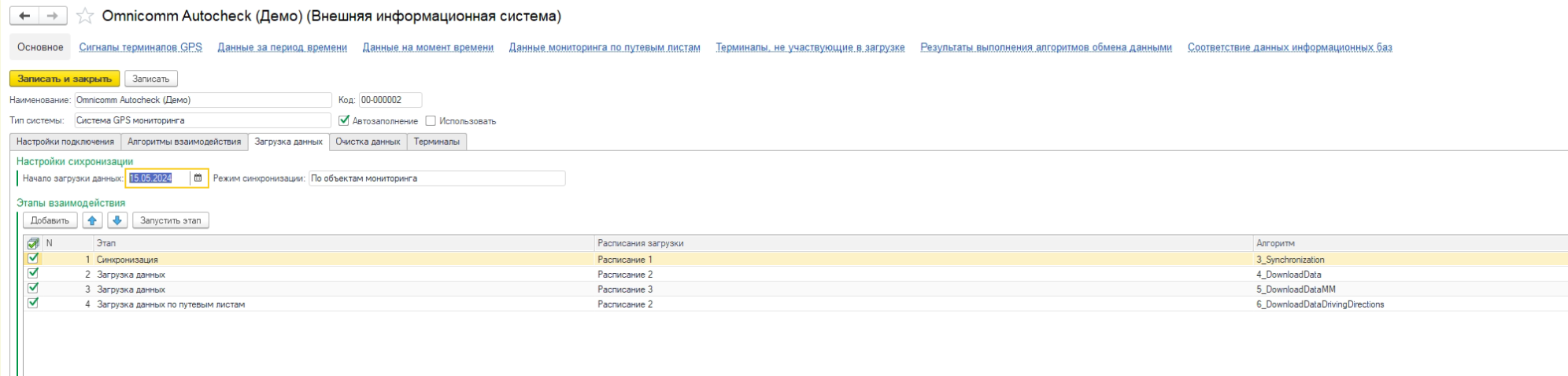This screenshot has width=1568, height=376.
Task: Select the Расписание 3 cell
Action: [923, 289]
